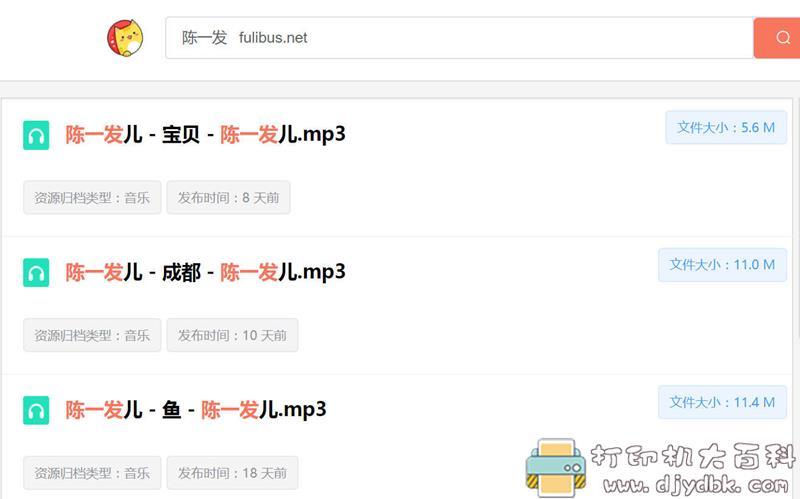The height and width of the screenshot is (499, 800).
Task: Click 资源归档类型：音乐 tag under 宝贝
Action: [x=92, y=197]
